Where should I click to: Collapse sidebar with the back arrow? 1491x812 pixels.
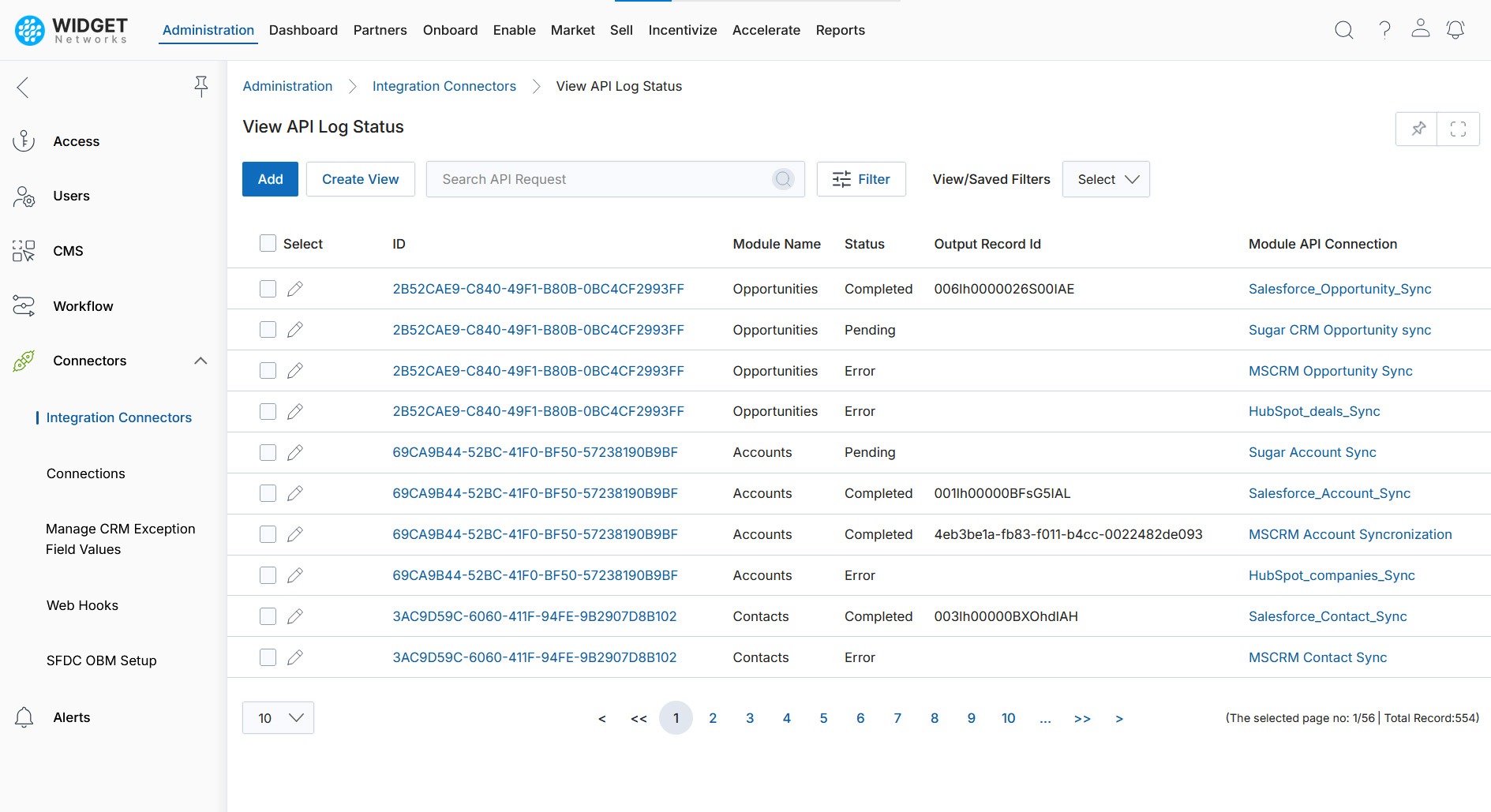coord(23,87)
